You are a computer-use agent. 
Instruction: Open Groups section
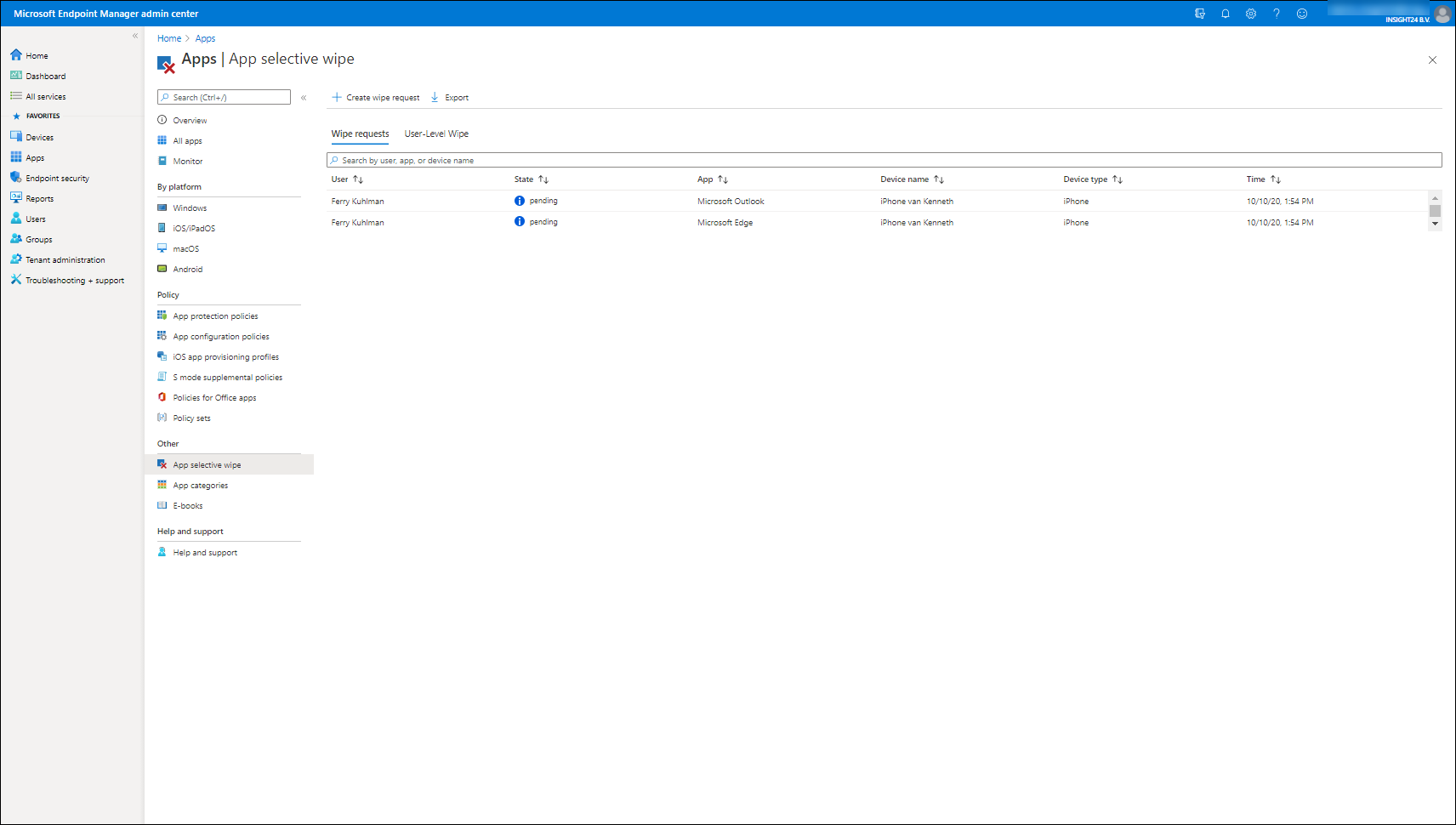click(x=38, y=239)
